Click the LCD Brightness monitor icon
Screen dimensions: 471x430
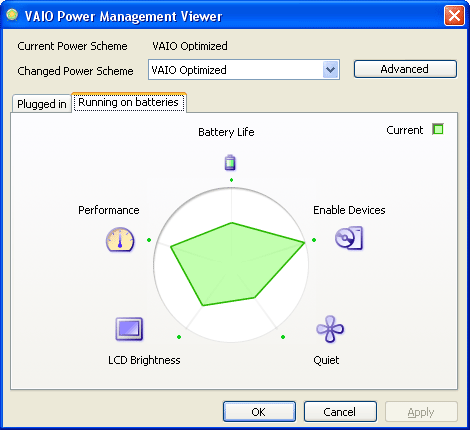[x=129, y=329]
